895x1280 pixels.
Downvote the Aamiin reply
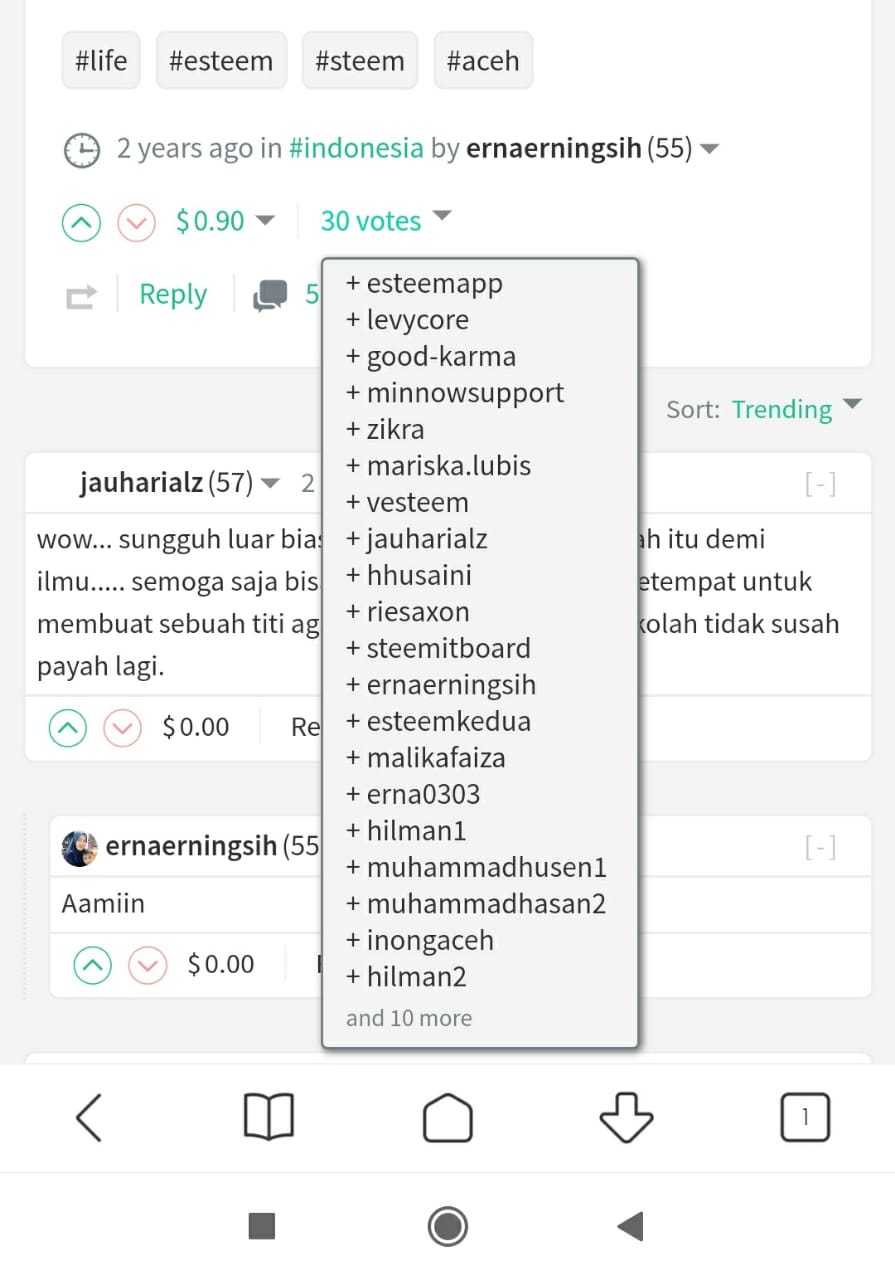tap(148, 965)
